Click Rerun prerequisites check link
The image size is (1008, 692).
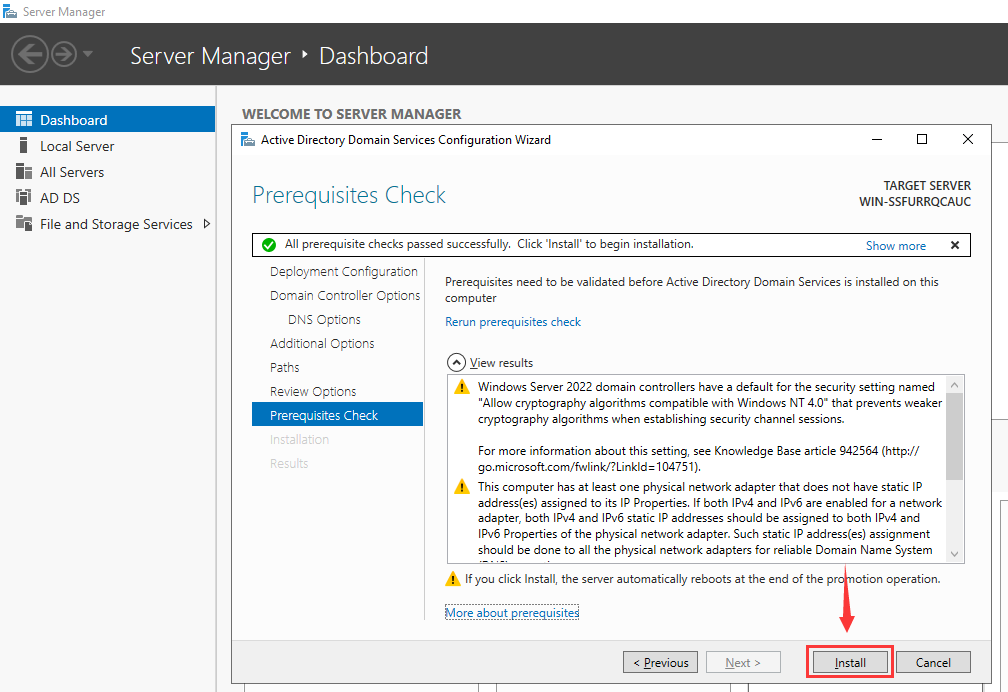point(512,322)
